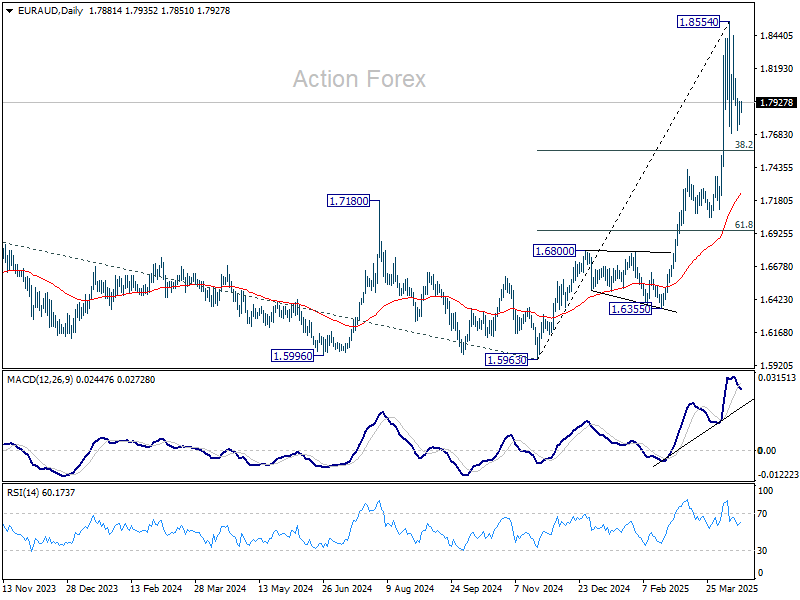The image size is (800, 600).
Task: Click the 28 Mar 2024 date label
Action: [x=220, y=589]
